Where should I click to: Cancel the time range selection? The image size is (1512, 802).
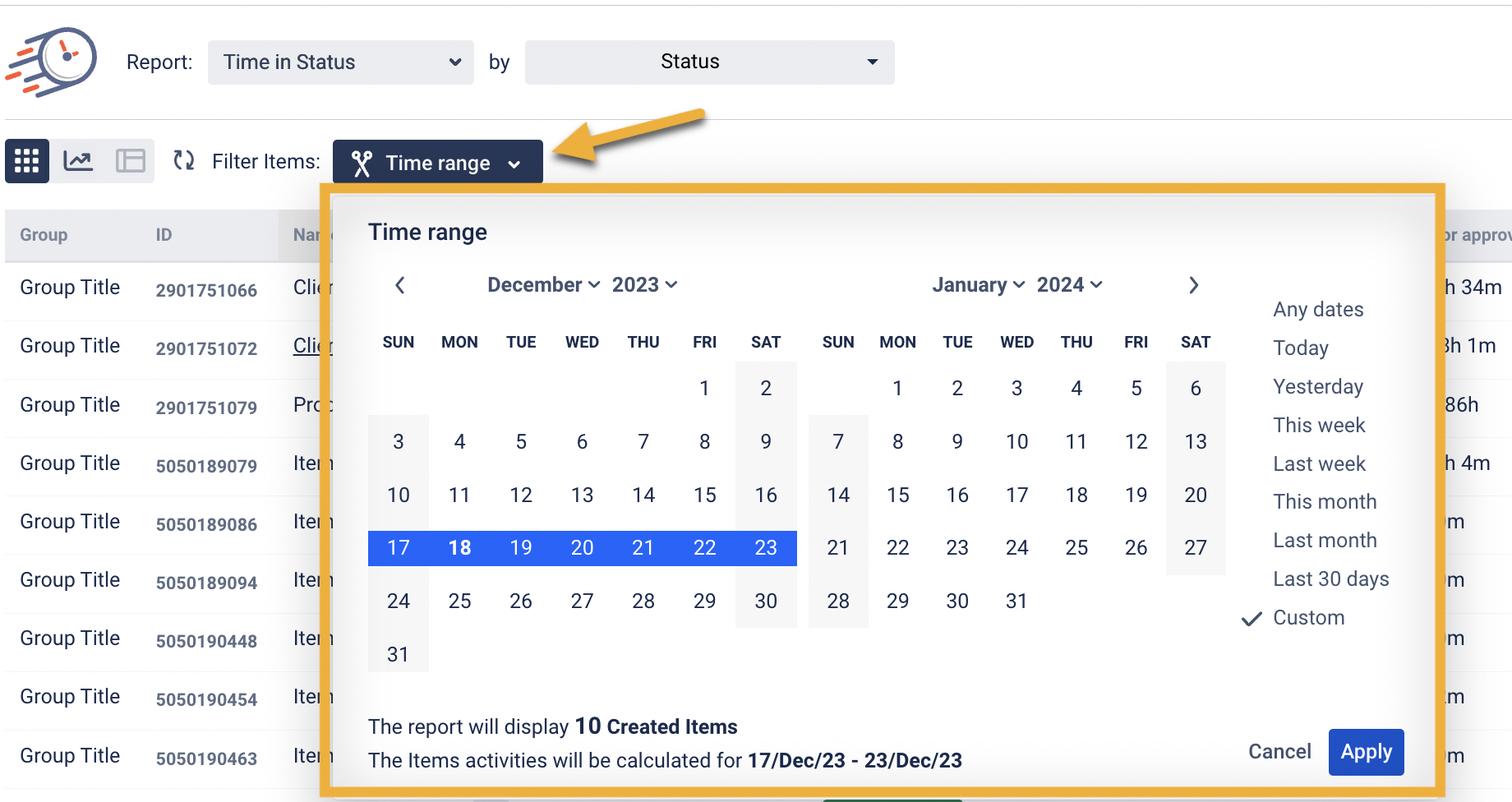point(1279,752)
